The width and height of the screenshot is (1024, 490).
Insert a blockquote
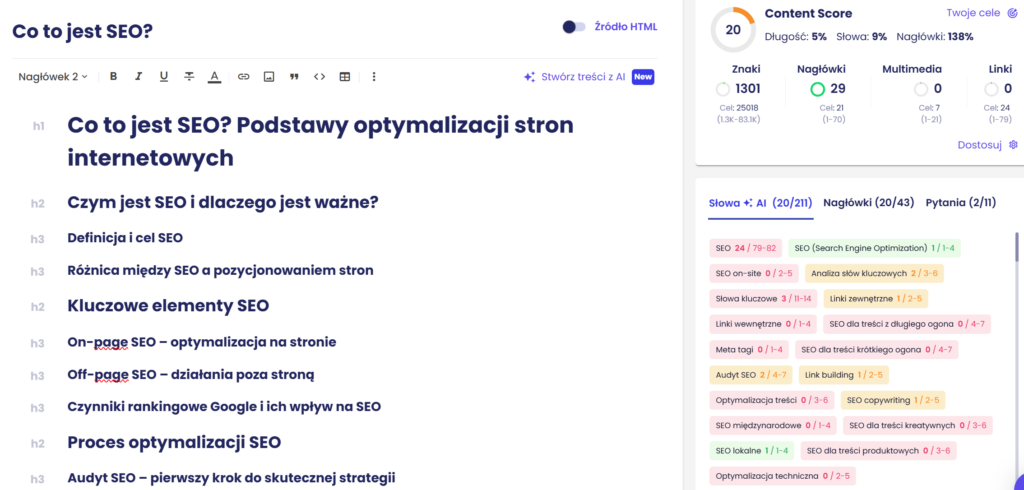click(x=294, y=76)
